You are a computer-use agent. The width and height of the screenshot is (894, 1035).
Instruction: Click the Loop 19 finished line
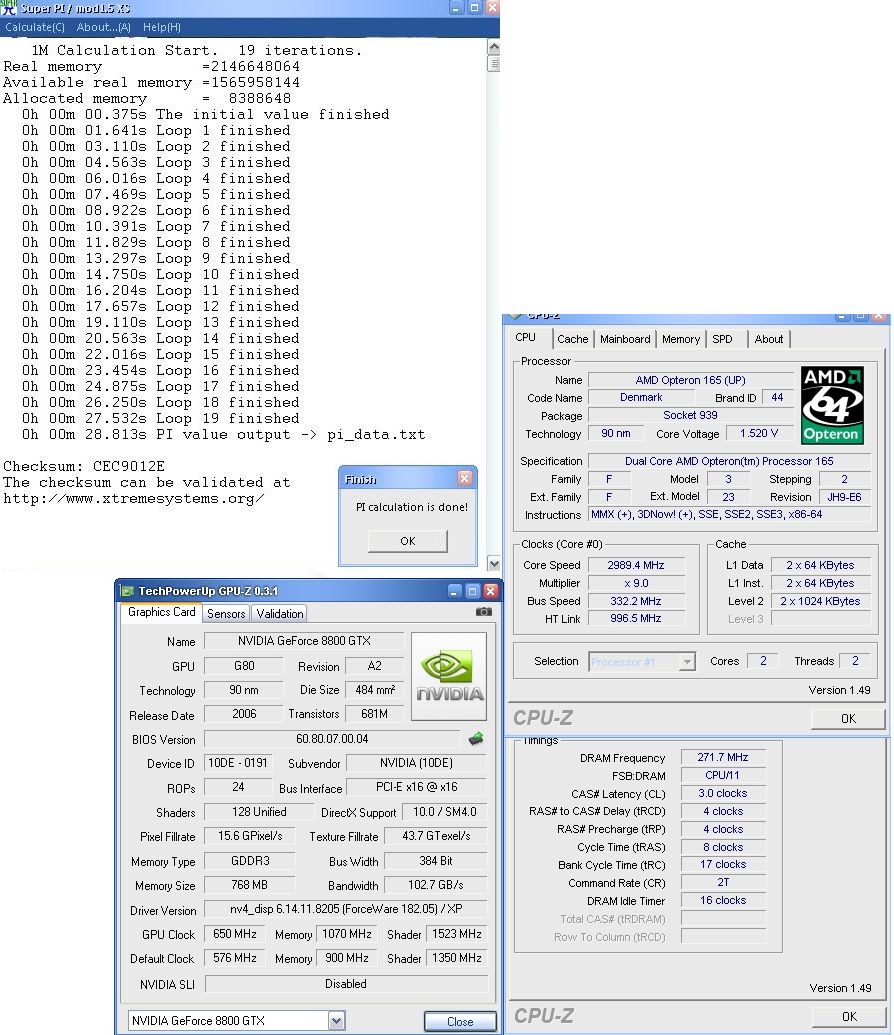[160, 418]
